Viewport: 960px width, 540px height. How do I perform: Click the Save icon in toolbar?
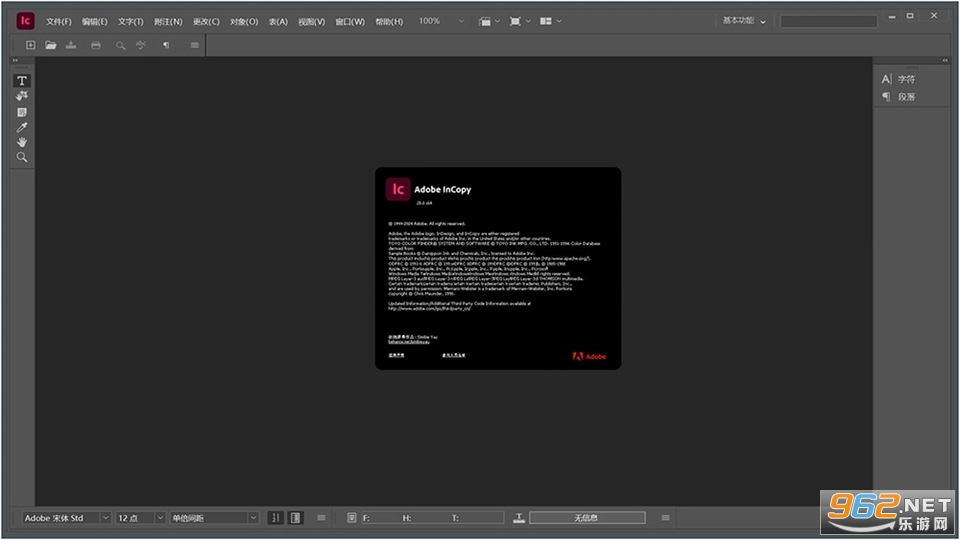[x=71, y=45]
